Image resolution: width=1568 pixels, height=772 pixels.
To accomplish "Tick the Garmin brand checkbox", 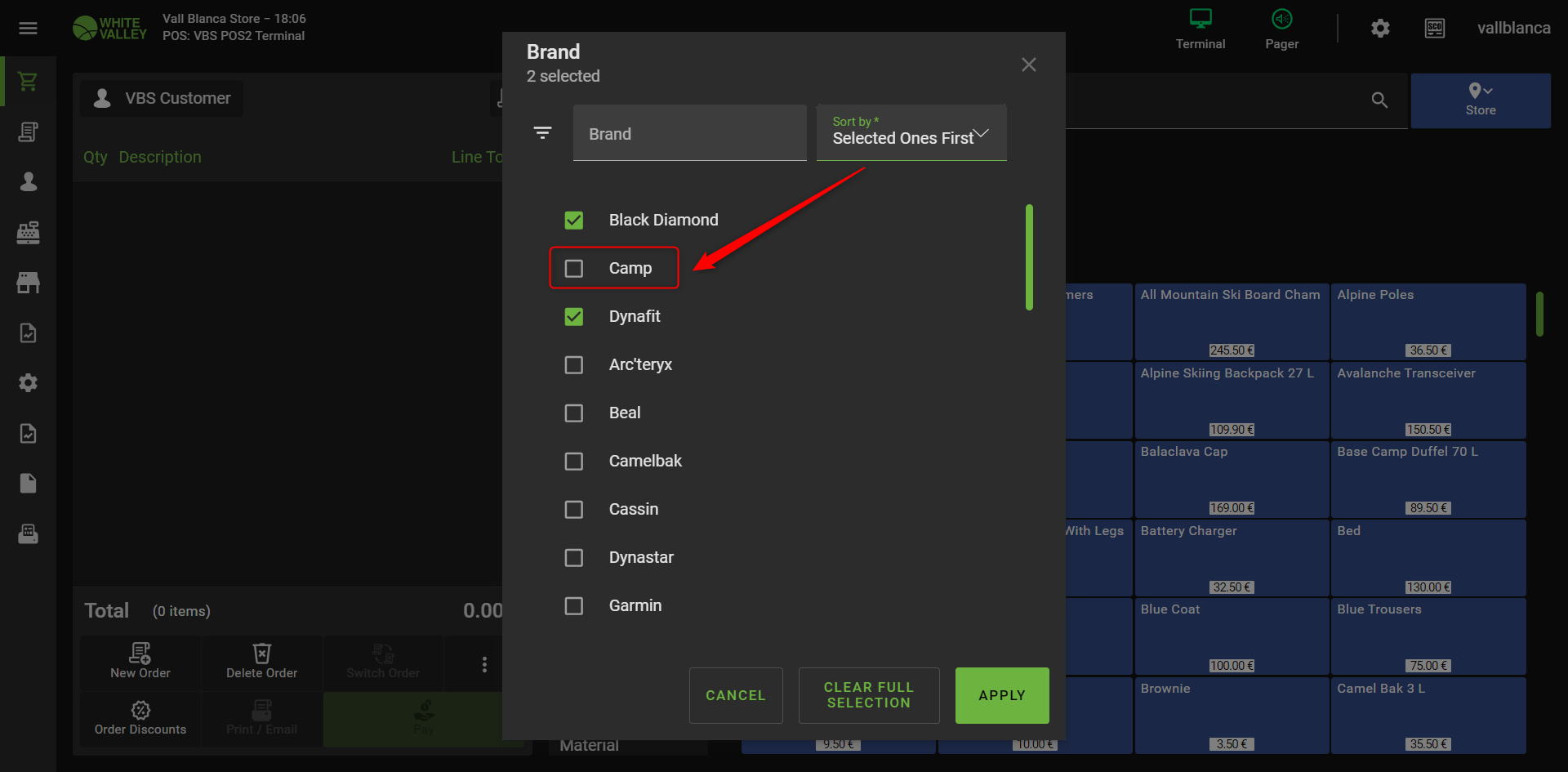I will [x=574, y=606].
